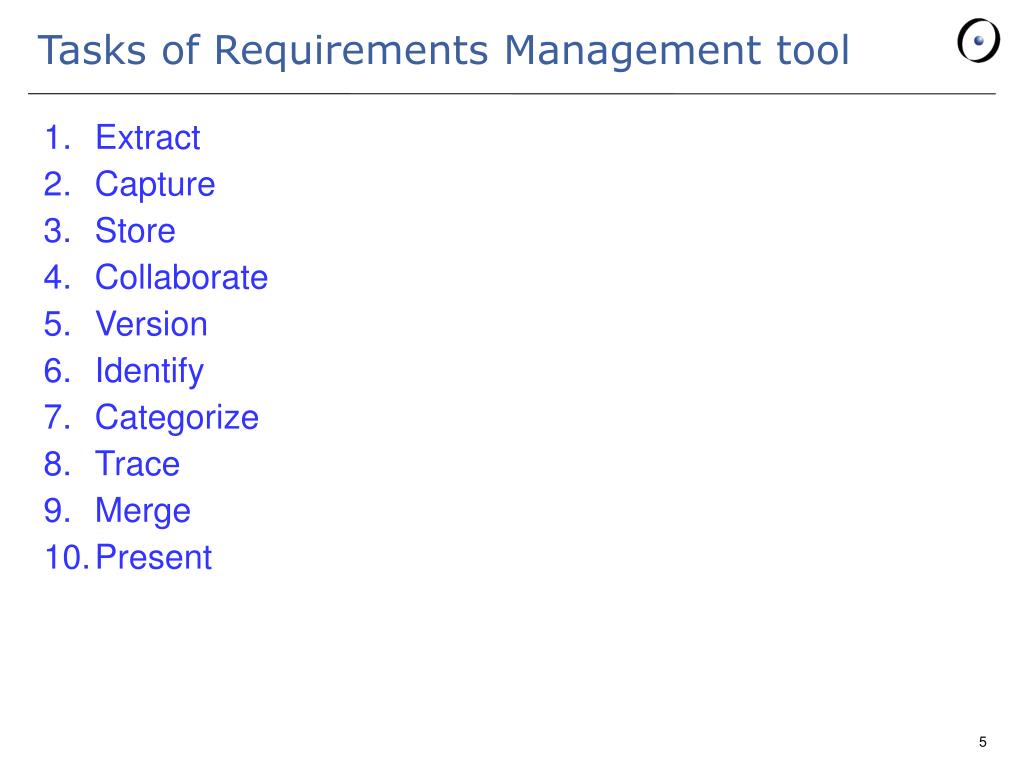Click the list number '10.' beside Present
Image resolution: width=1024 pixels, height=768 pixels.
66,557
